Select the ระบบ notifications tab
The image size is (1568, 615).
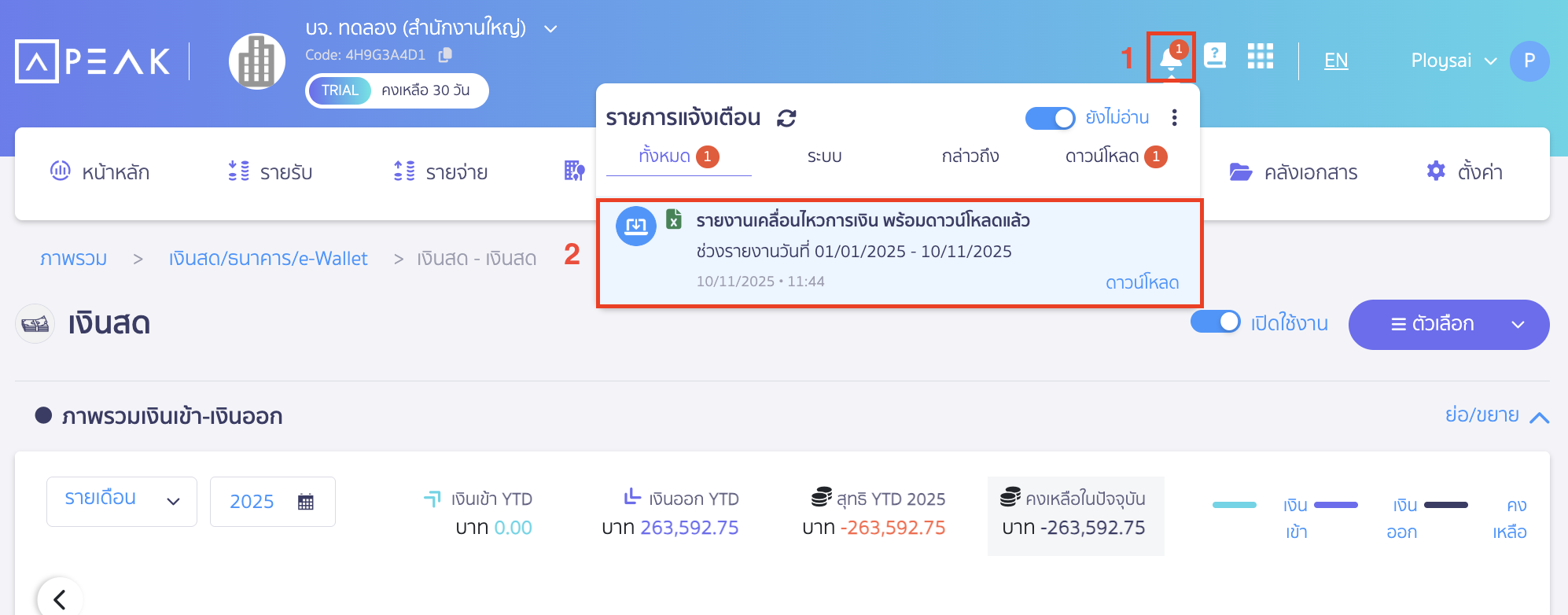pos(824,157)
